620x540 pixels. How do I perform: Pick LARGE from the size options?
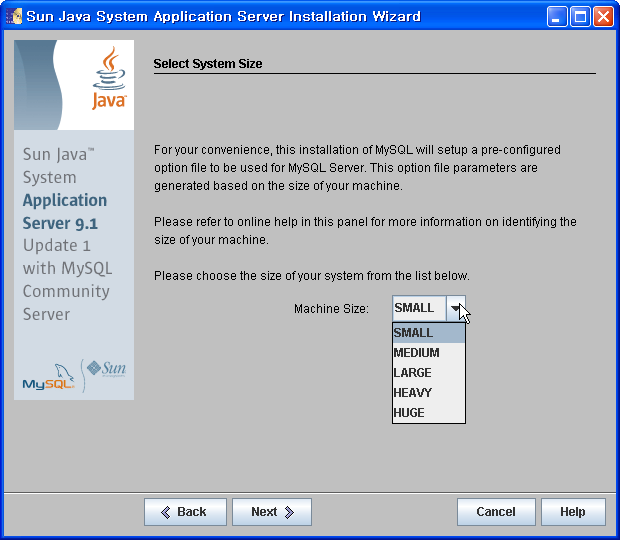(x=429, y=373)
